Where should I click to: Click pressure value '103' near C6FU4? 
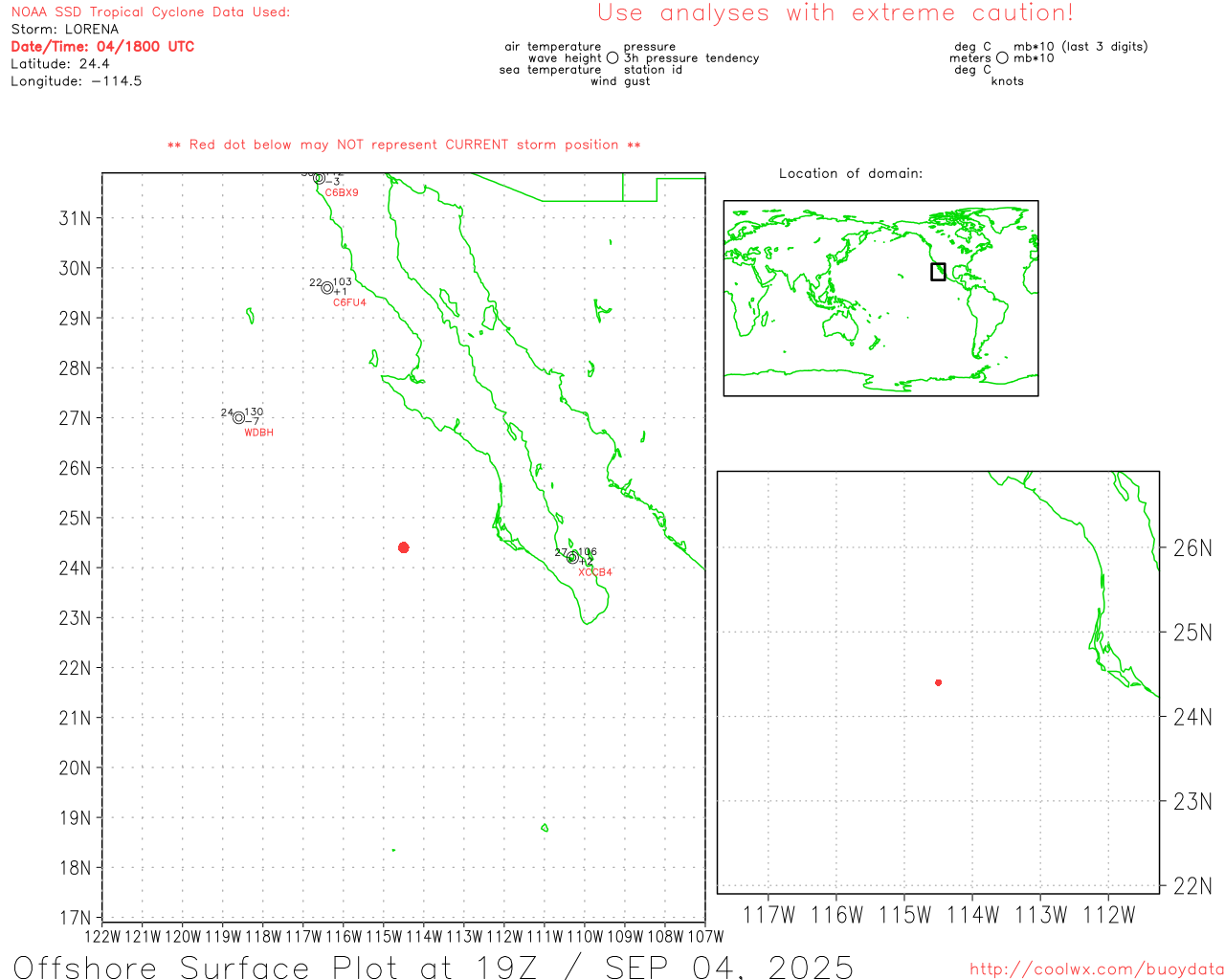(343, 282)
